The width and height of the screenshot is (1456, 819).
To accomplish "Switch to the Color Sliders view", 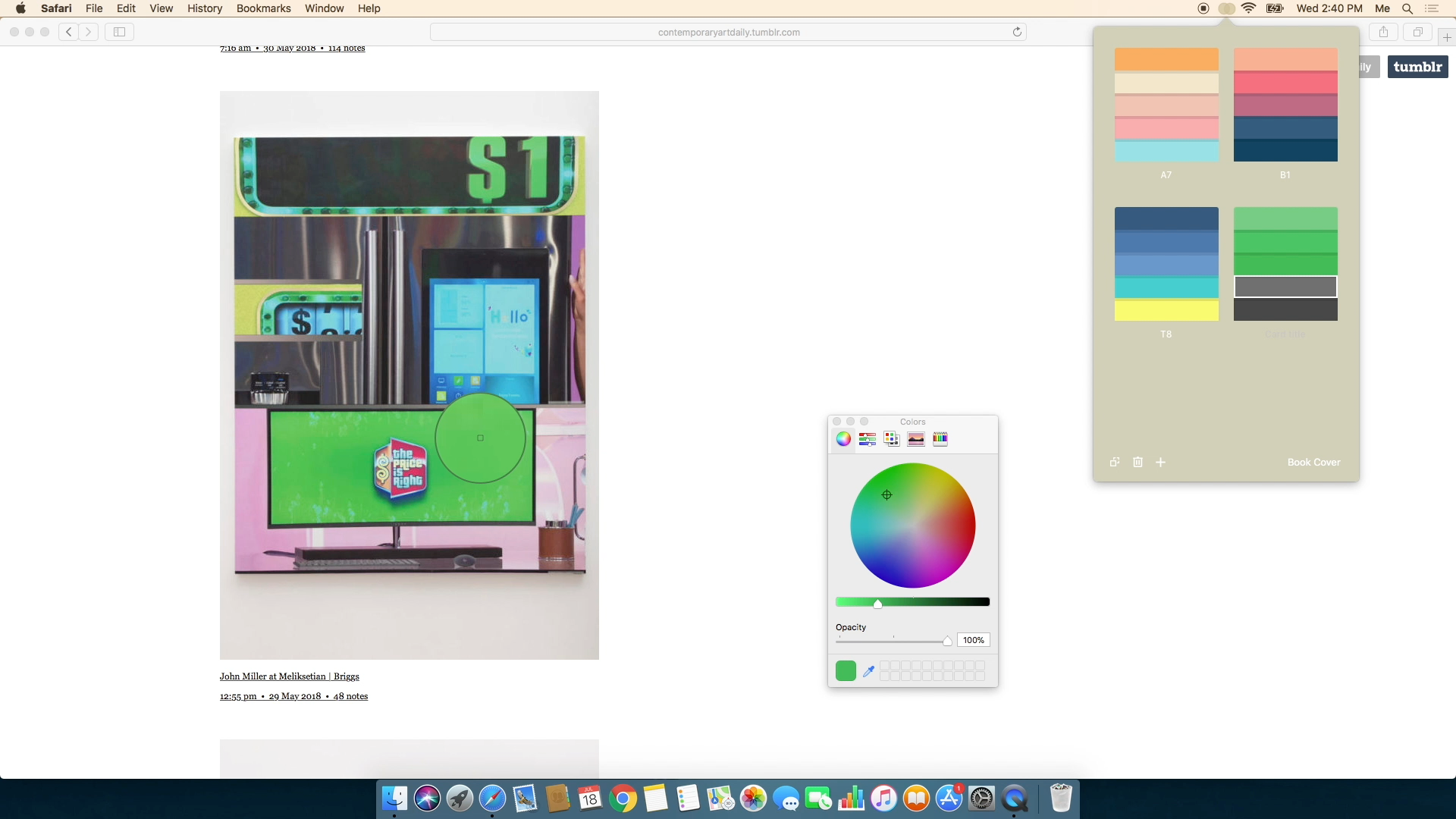I will point(868,438).
